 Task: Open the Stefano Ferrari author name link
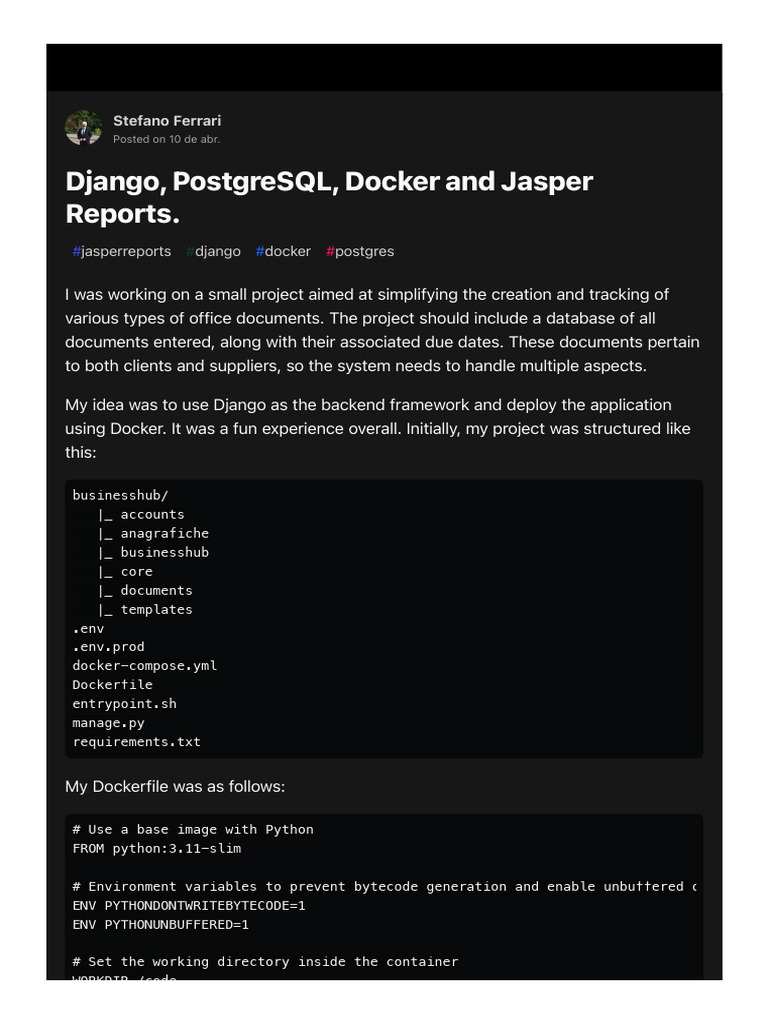(166, 120)
